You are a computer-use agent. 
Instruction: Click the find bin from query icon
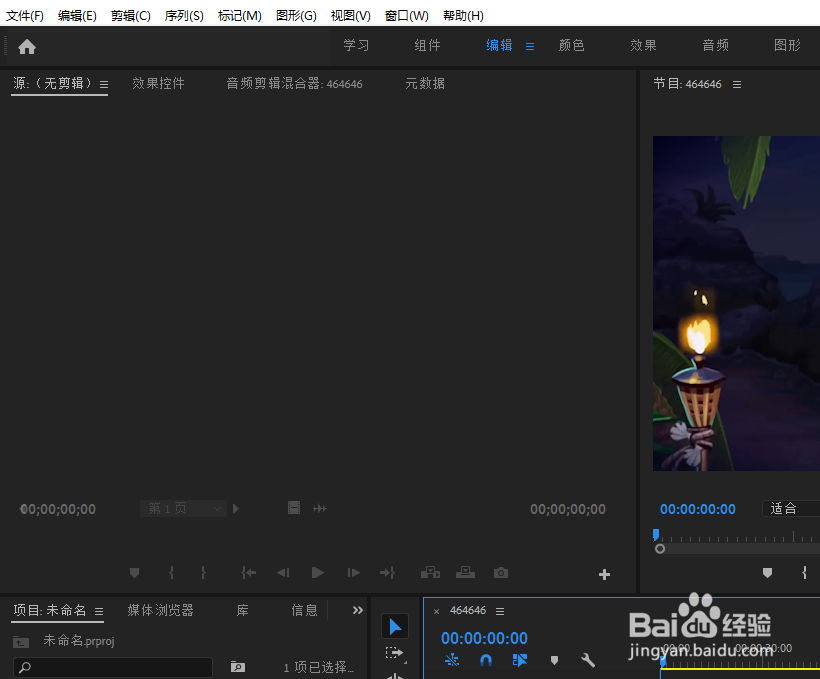[x=237, y=666]
